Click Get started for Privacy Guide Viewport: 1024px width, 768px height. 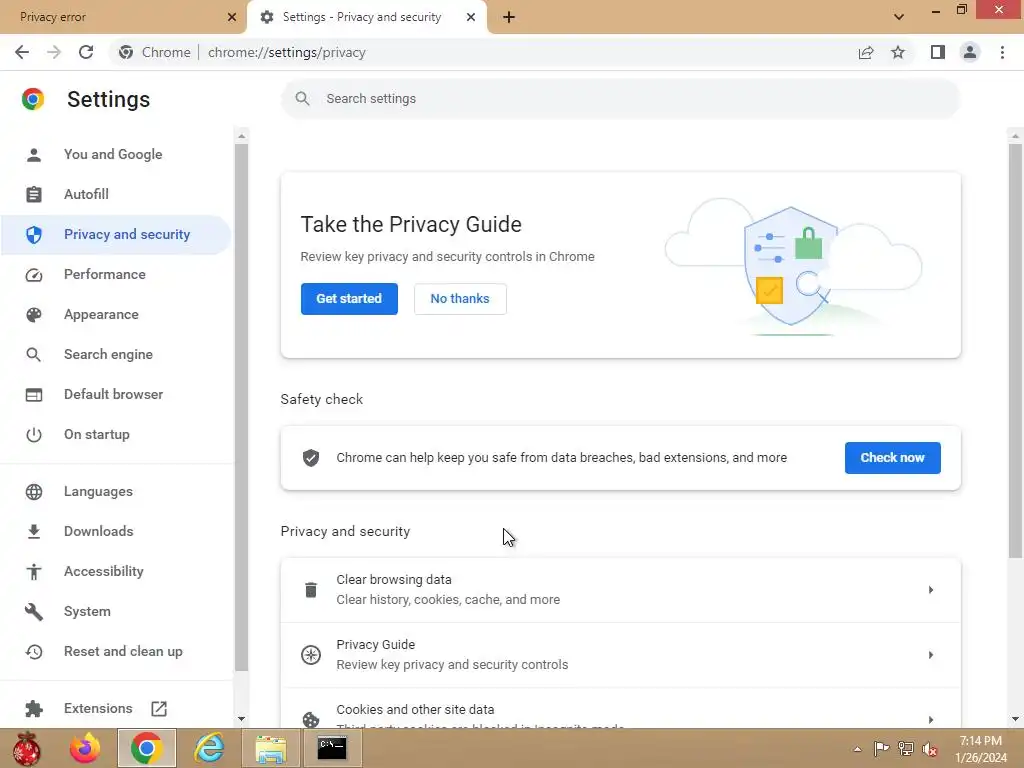point(349,298)
